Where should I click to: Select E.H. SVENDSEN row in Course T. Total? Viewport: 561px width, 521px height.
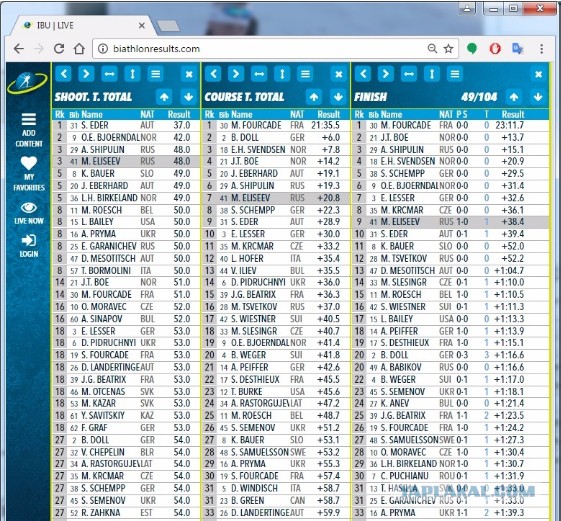(x=276, y=150)
